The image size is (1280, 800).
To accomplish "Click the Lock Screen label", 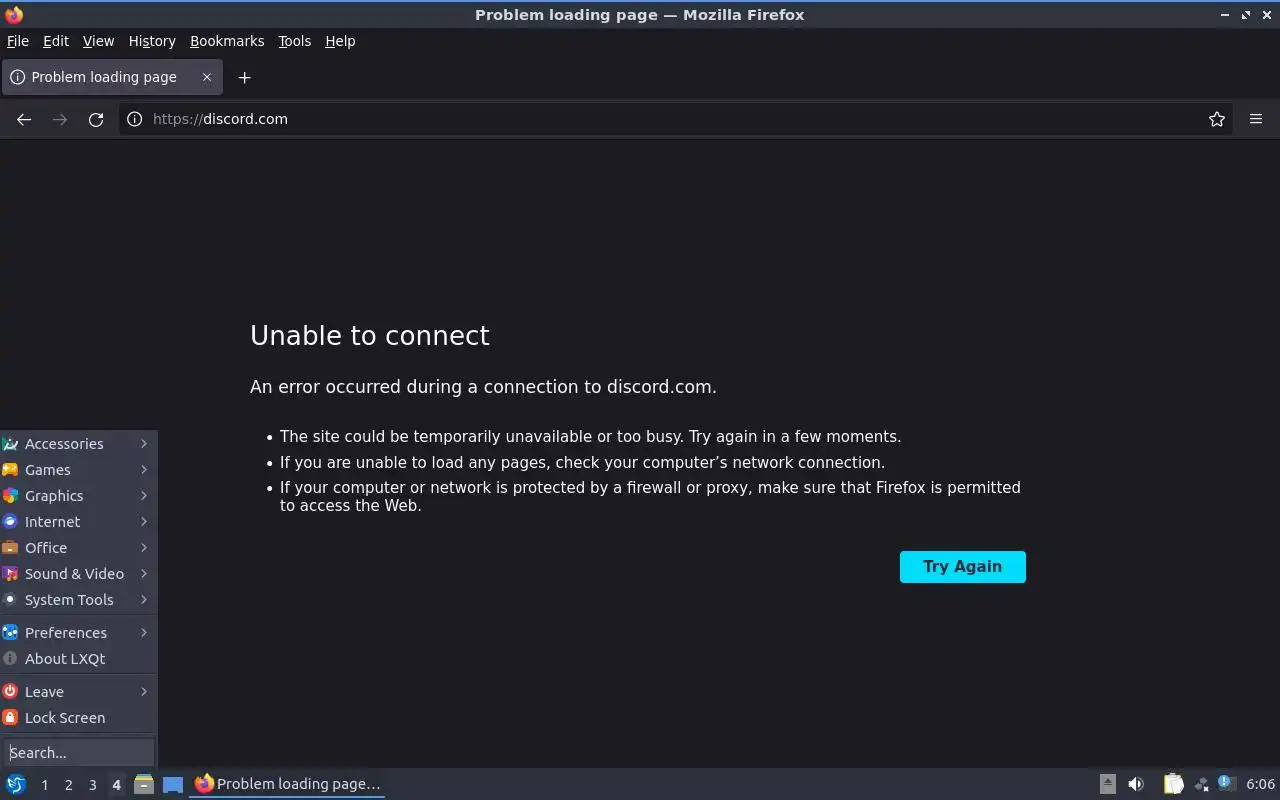I will 65,718.
